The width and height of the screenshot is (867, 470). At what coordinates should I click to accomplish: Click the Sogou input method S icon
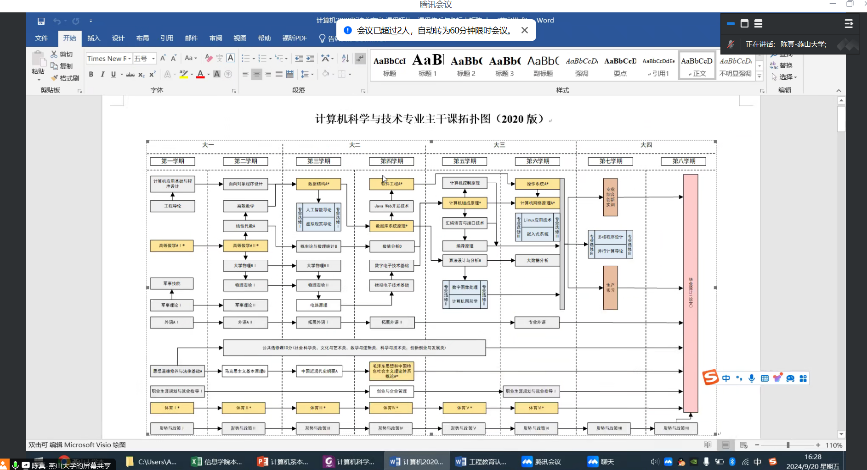click(x=711, y=378)
